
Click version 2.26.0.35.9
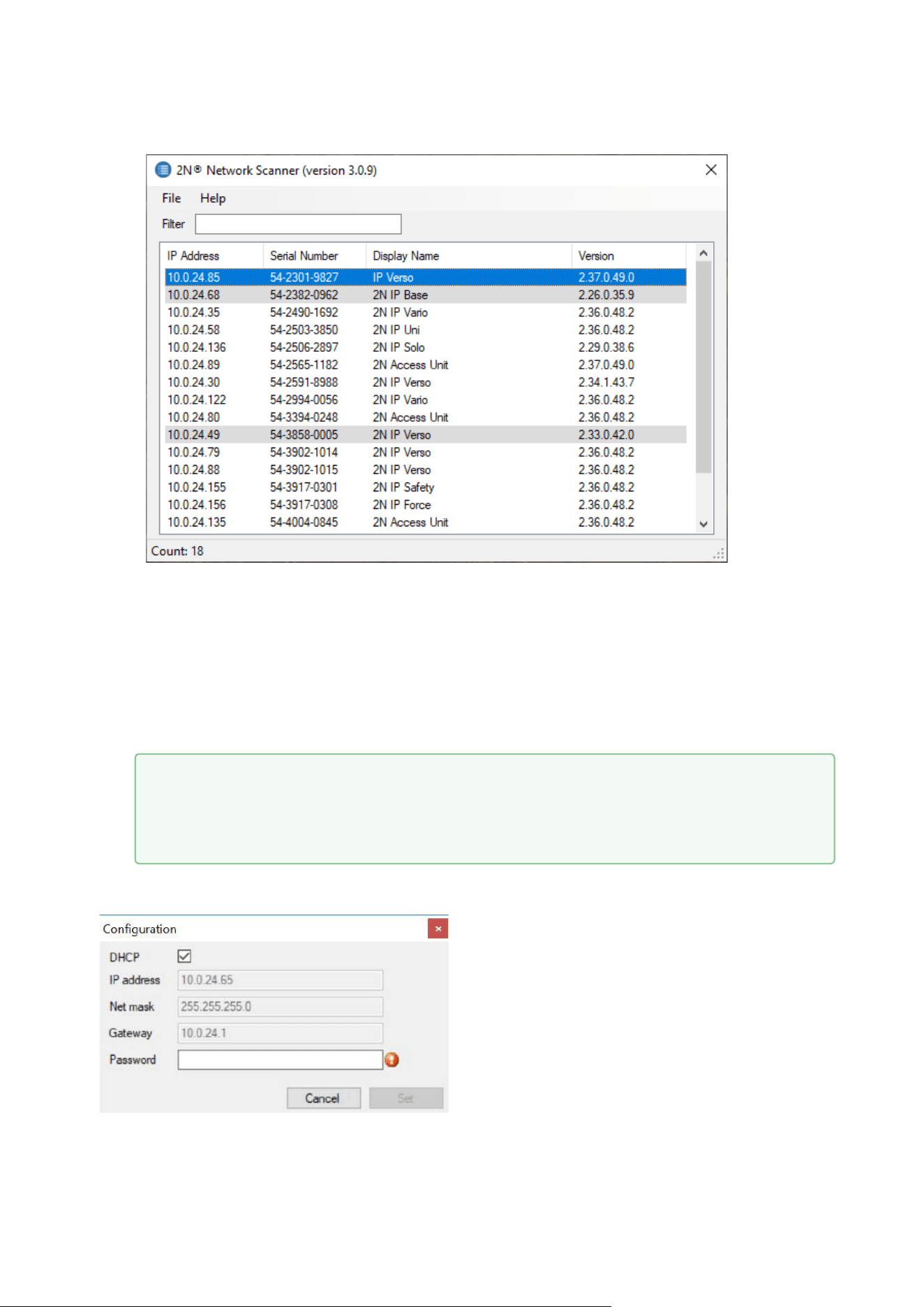coord(606,295)
